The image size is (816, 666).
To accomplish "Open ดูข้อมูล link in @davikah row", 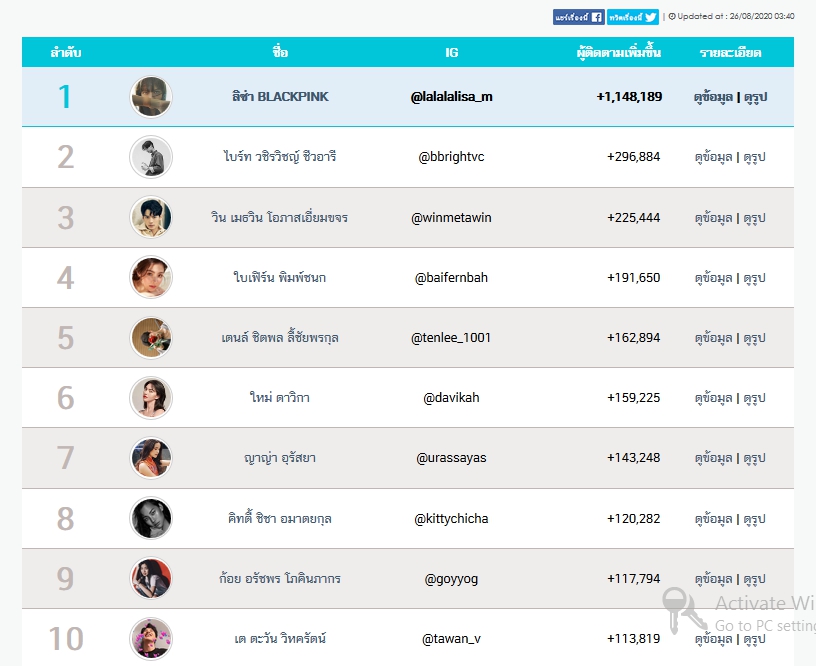I will (x=713, y=398).
